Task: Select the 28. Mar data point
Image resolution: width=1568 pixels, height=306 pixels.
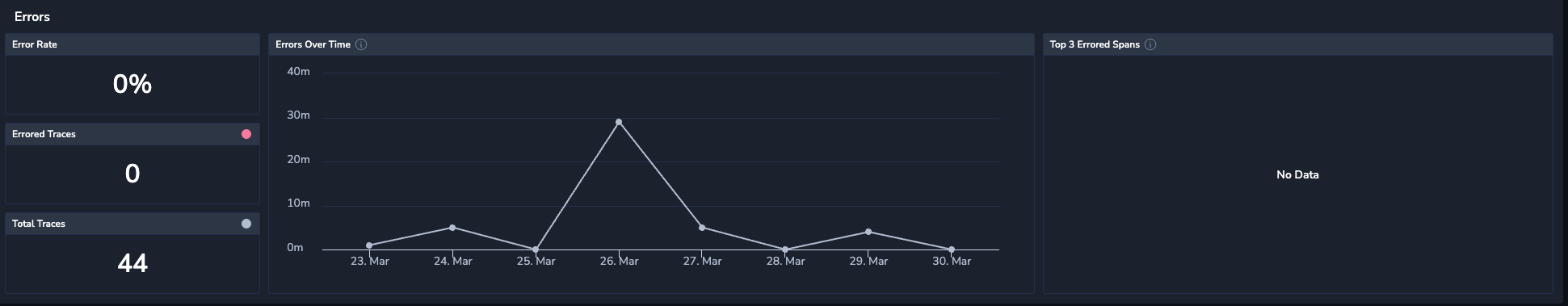Action: 785,249
